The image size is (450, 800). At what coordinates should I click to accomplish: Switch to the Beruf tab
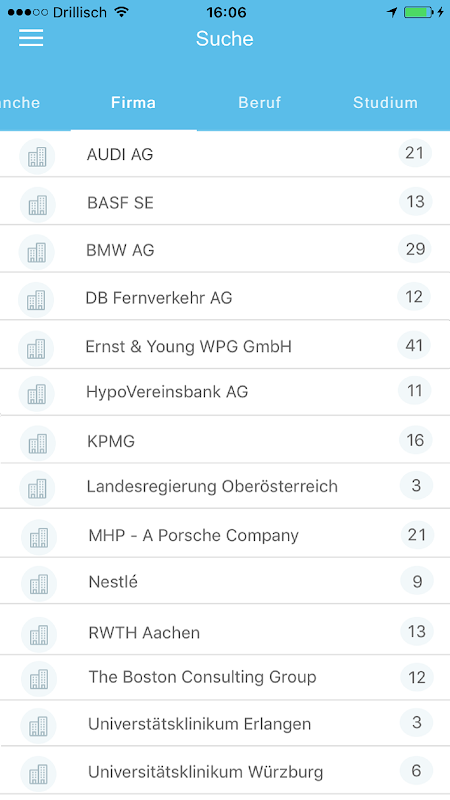[259, 103]
